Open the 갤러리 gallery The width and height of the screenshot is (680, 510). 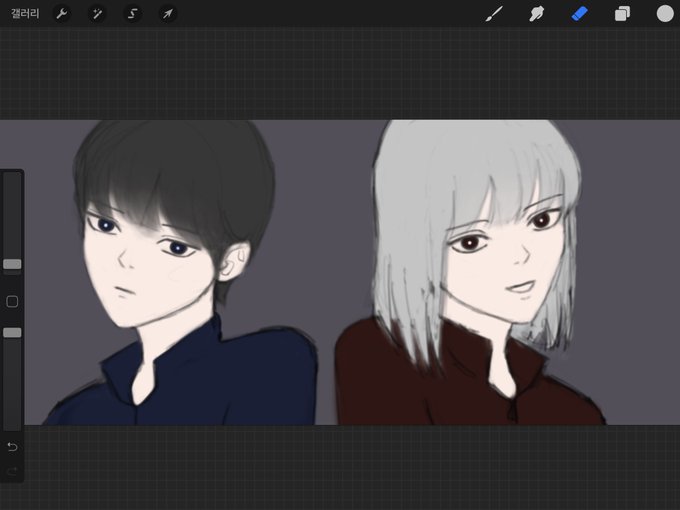25,14
